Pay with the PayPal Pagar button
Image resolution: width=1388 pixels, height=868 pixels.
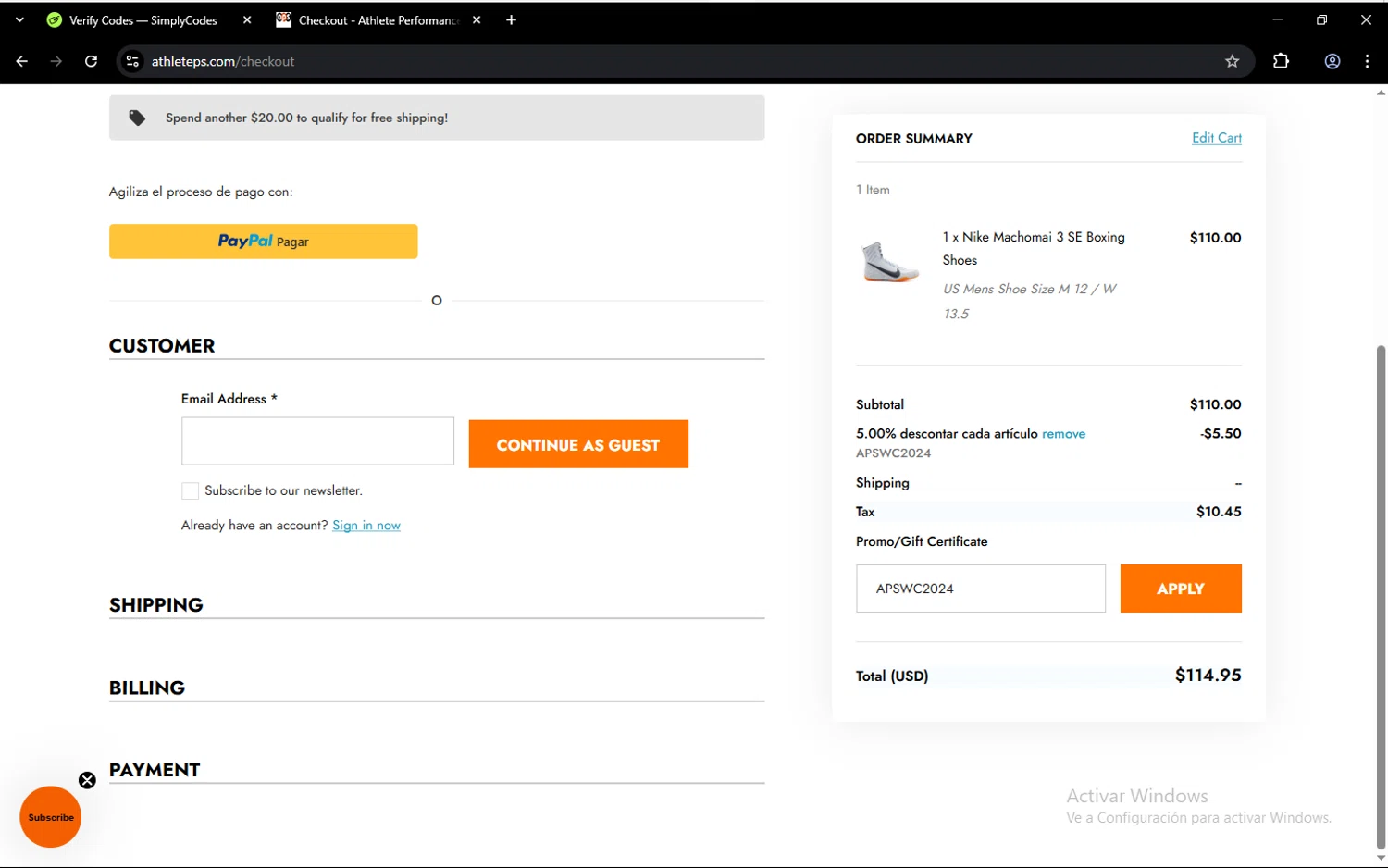263,242
